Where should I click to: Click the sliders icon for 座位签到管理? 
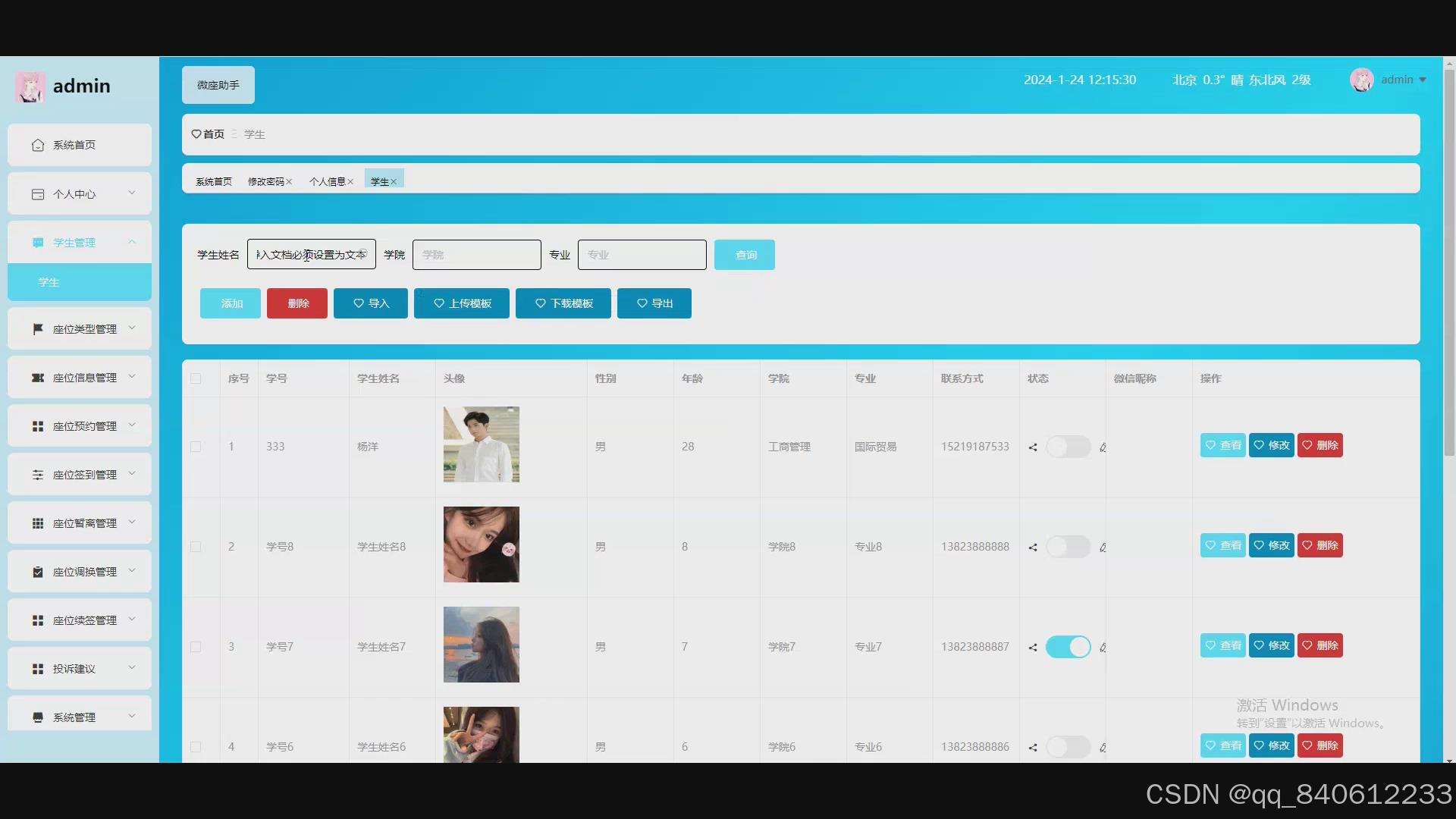point(38,475)
